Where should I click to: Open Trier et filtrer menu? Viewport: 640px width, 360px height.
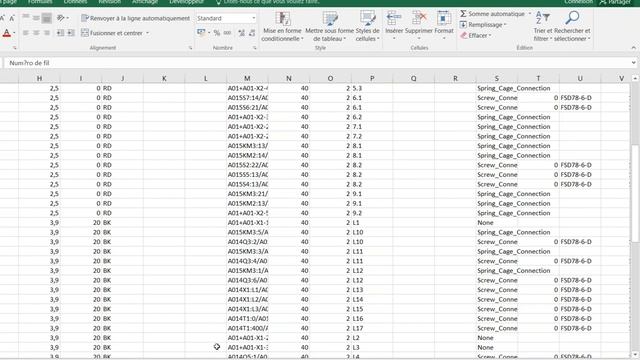[x=542, y=27]
